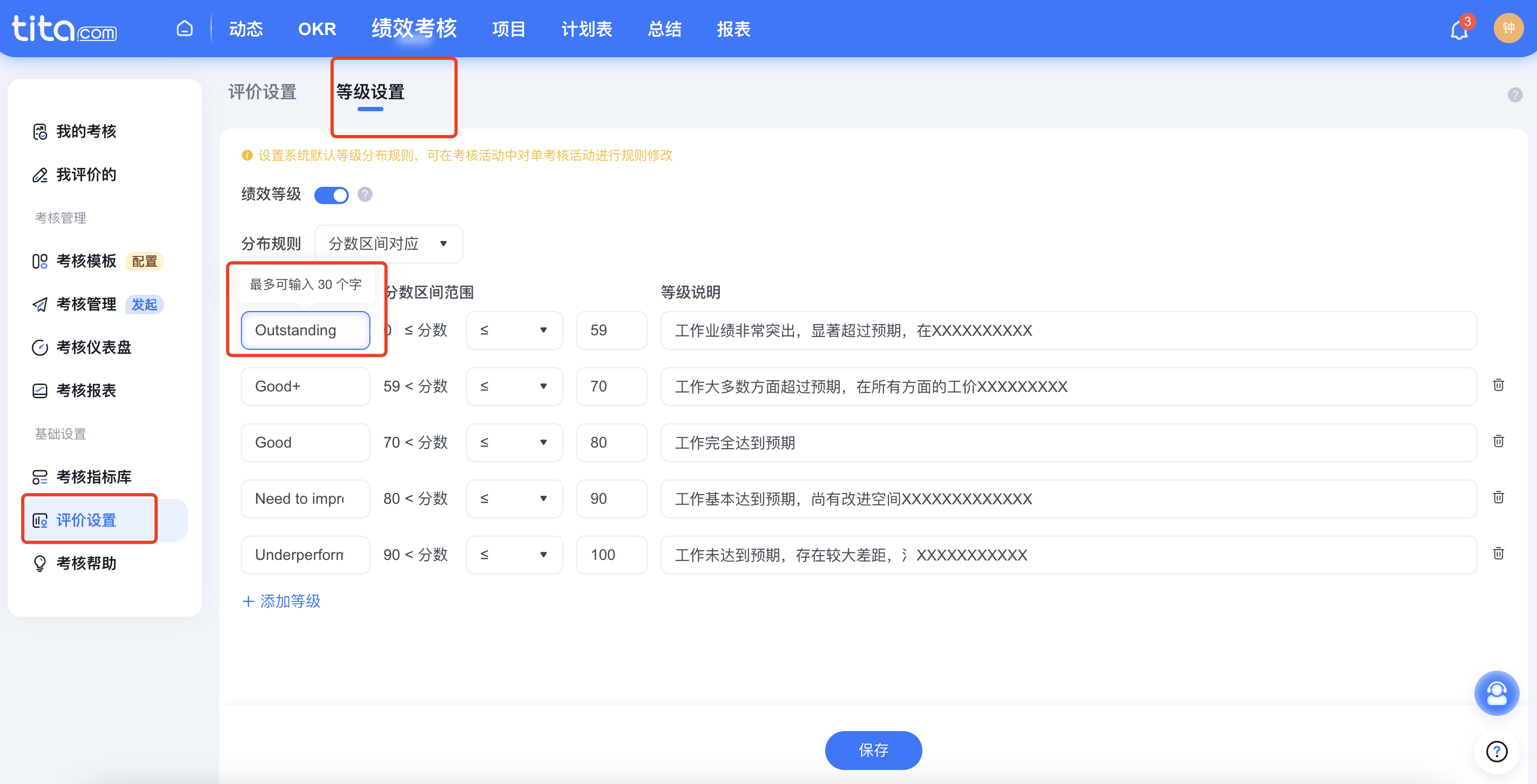Click the Outstanding level name field
This screenshot has height=784, width=1537.
click(306, 330)
